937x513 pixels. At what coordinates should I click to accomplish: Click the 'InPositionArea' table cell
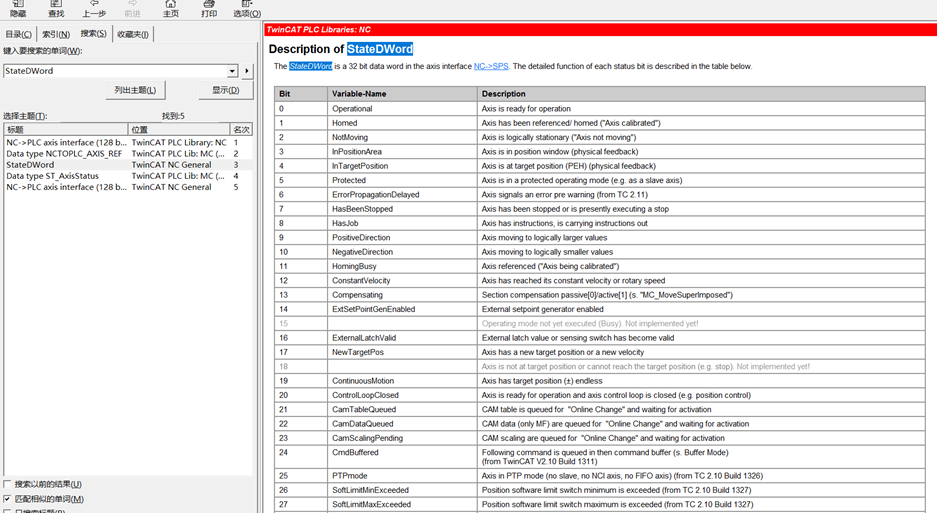tap(403, 152)
